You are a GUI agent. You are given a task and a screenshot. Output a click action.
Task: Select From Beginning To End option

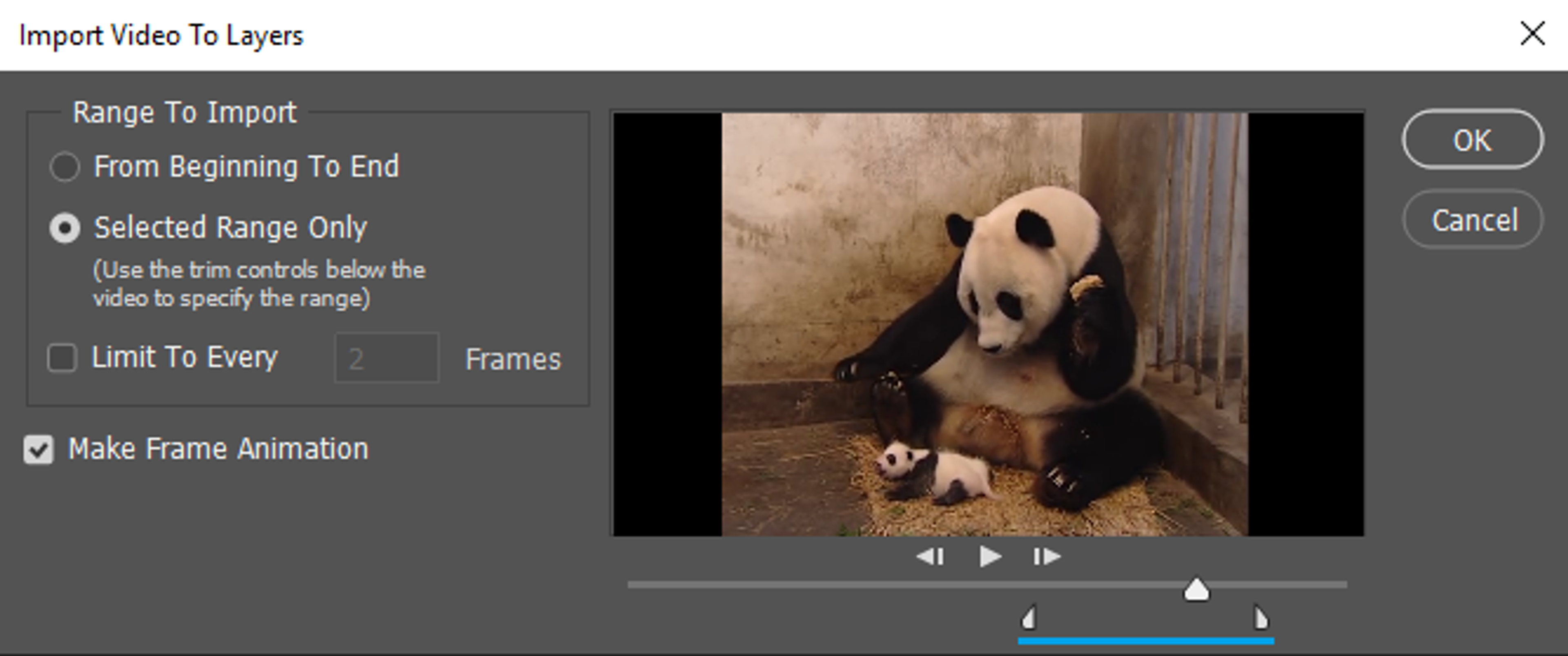tap(65, 167)
